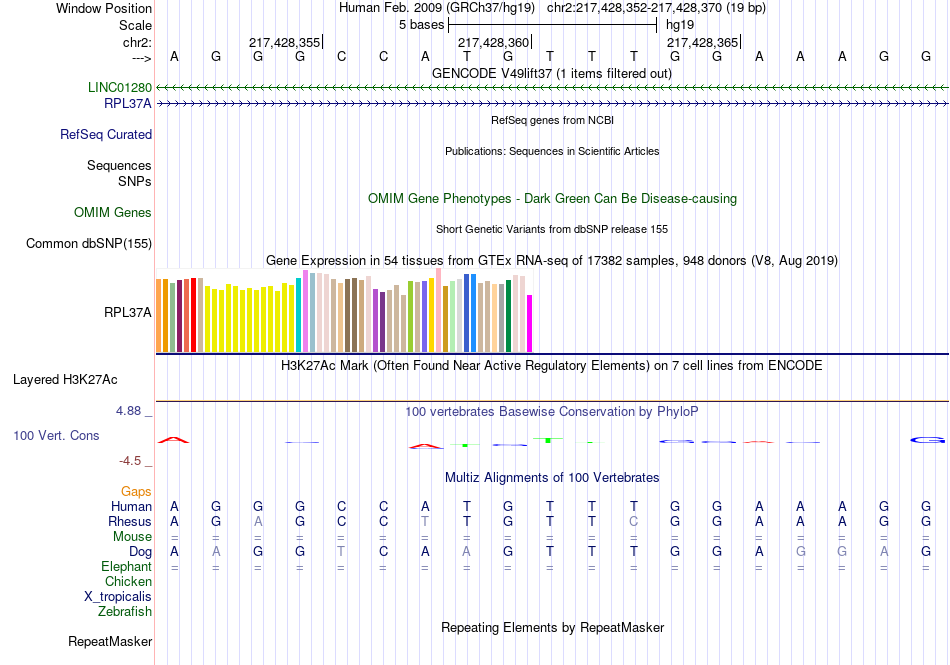The height and width of the screenshot is (665, 950).
Task: Click the Chicken species label
Action: [x=128, y=582]
